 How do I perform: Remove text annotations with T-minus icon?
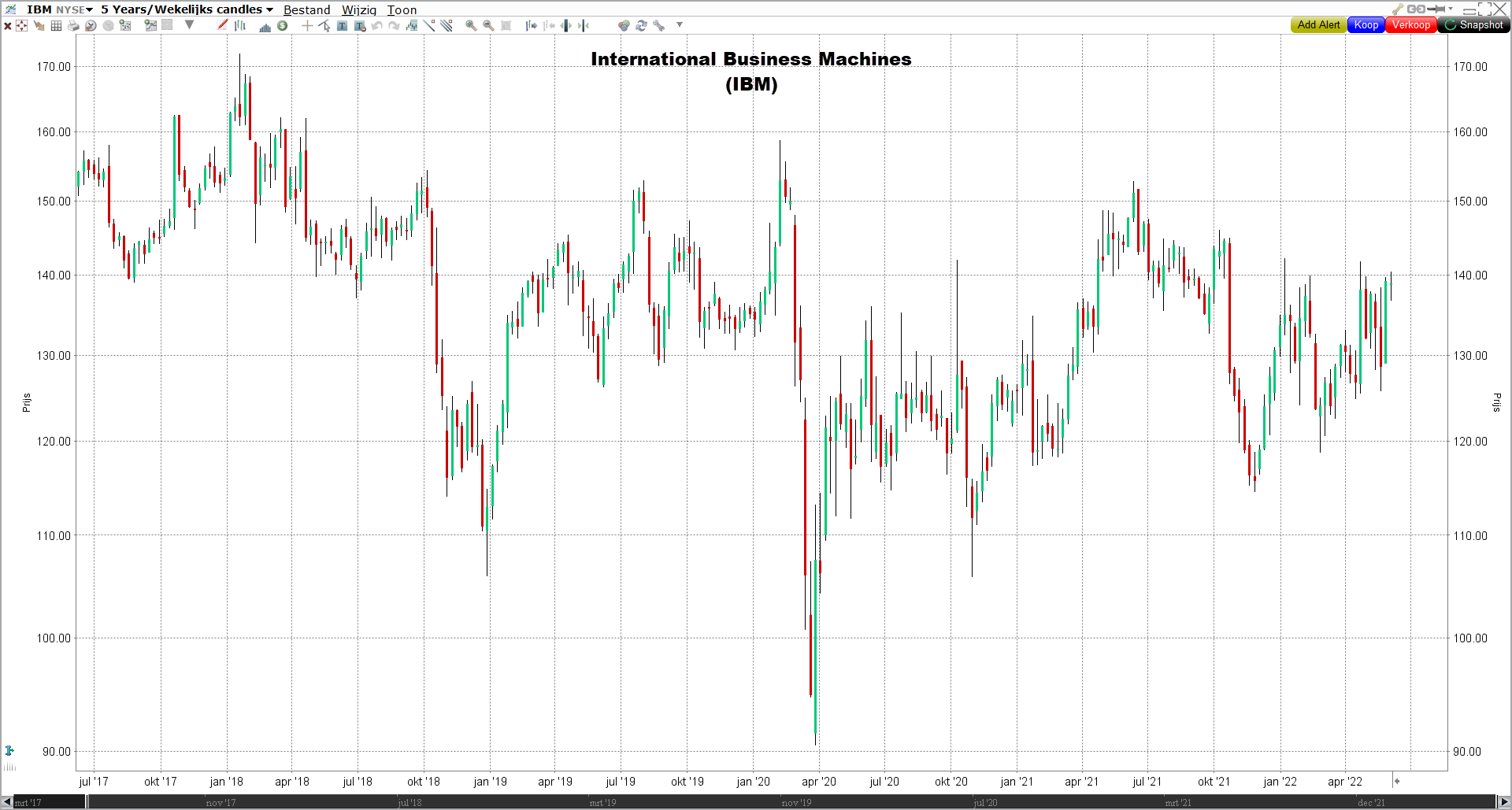[x=360, y=26]
